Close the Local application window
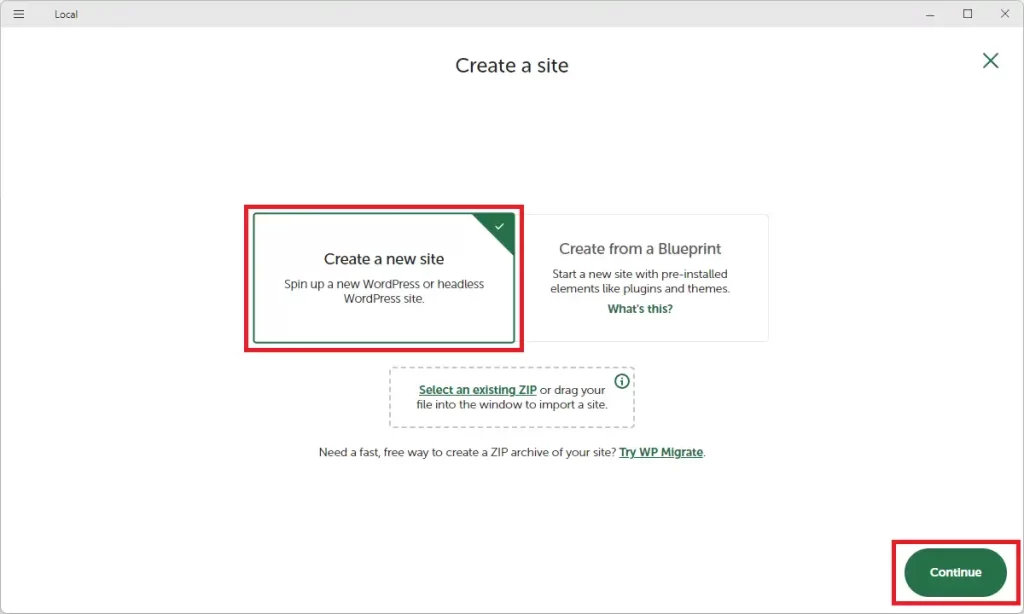 coord(1004,14)
